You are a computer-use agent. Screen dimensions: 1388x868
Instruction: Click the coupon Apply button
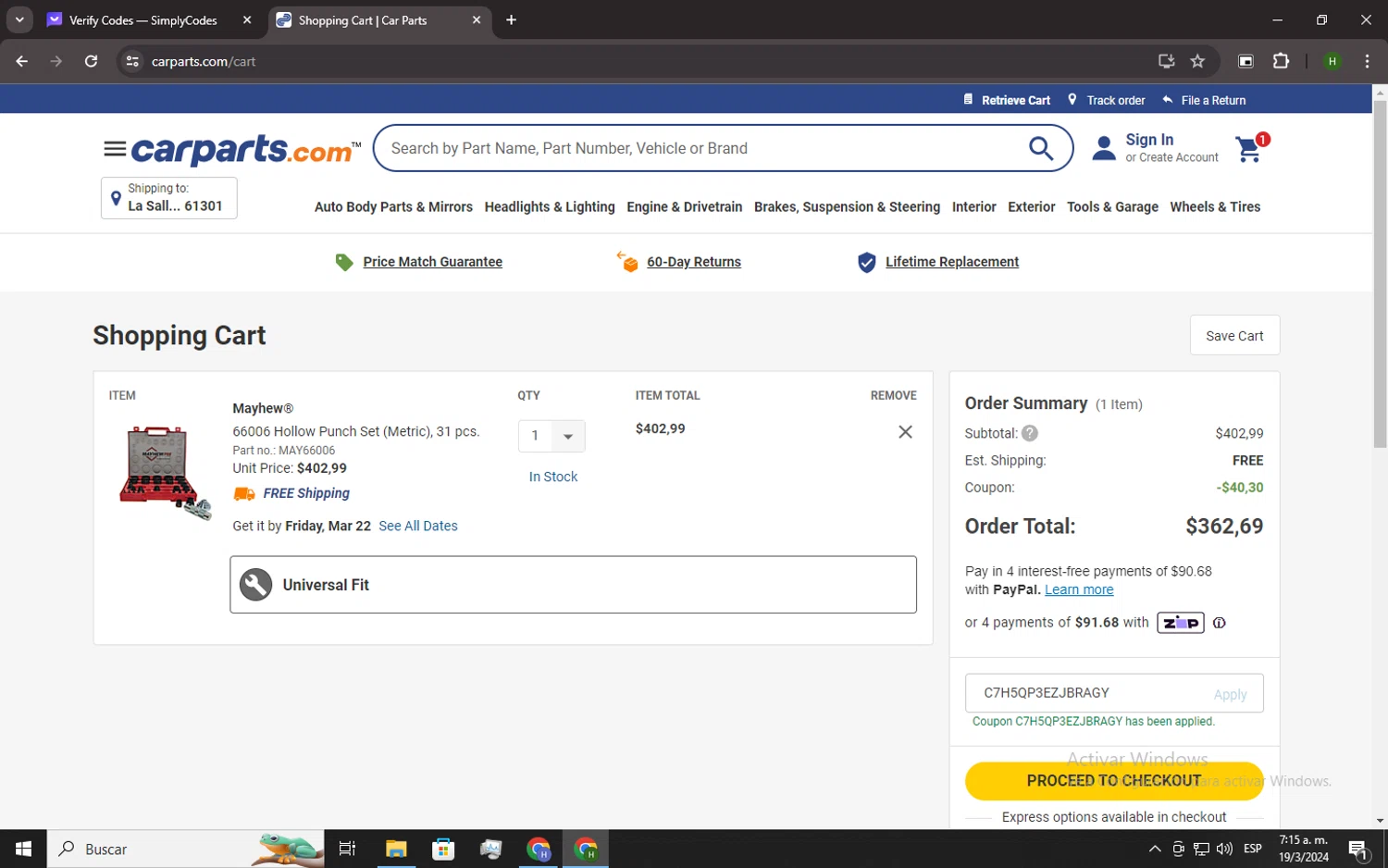coord(1230,694)
